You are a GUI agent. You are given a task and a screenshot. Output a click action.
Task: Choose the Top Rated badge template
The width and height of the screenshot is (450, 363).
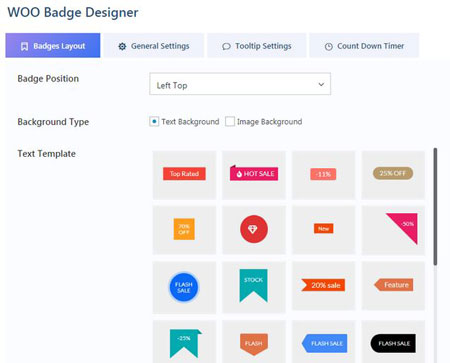tap(184, 175)
